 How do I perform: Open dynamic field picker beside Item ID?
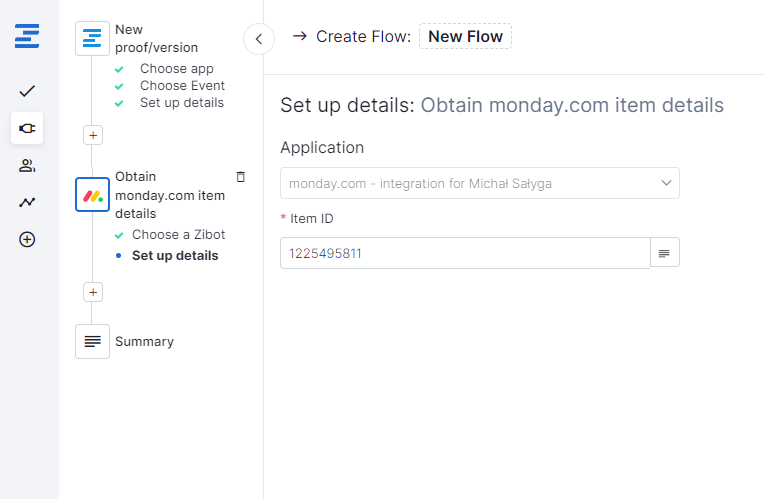pyautogui.click(x=664, y=253)
